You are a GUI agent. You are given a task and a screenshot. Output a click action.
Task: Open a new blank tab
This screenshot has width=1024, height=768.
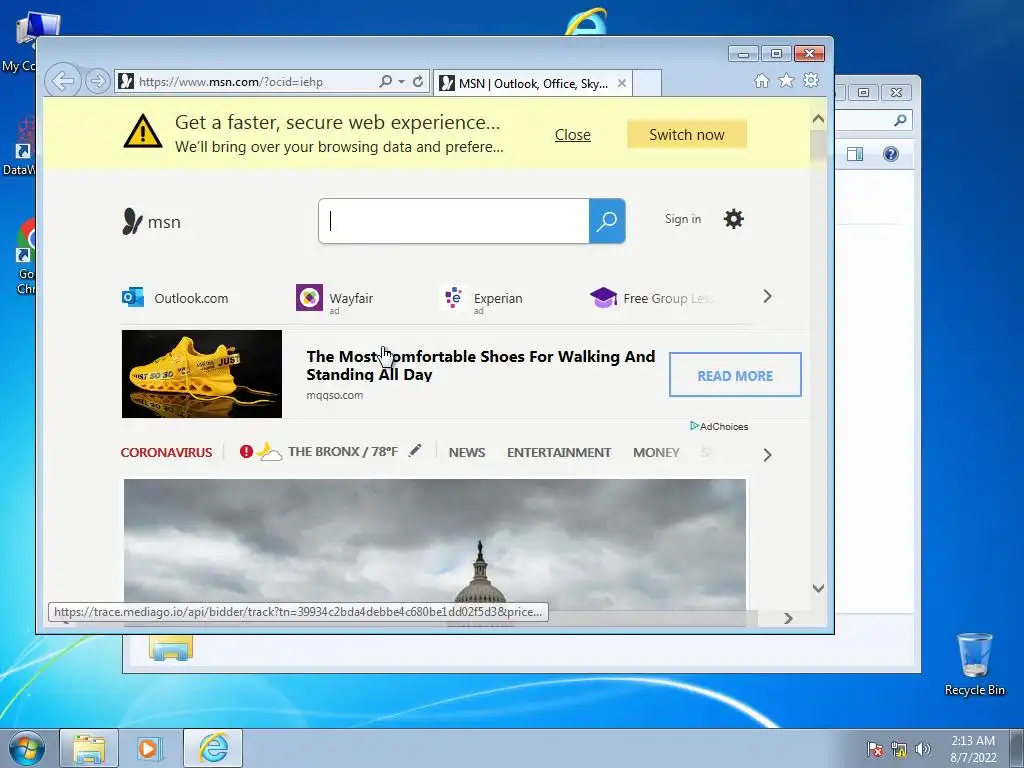pyautogui.click(x=647, y=84)
